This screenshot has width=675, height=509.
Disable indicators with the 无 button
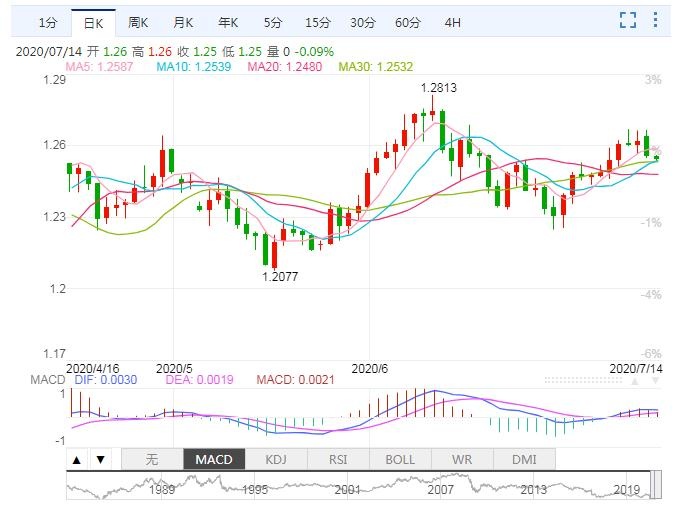tap(152, 460)
